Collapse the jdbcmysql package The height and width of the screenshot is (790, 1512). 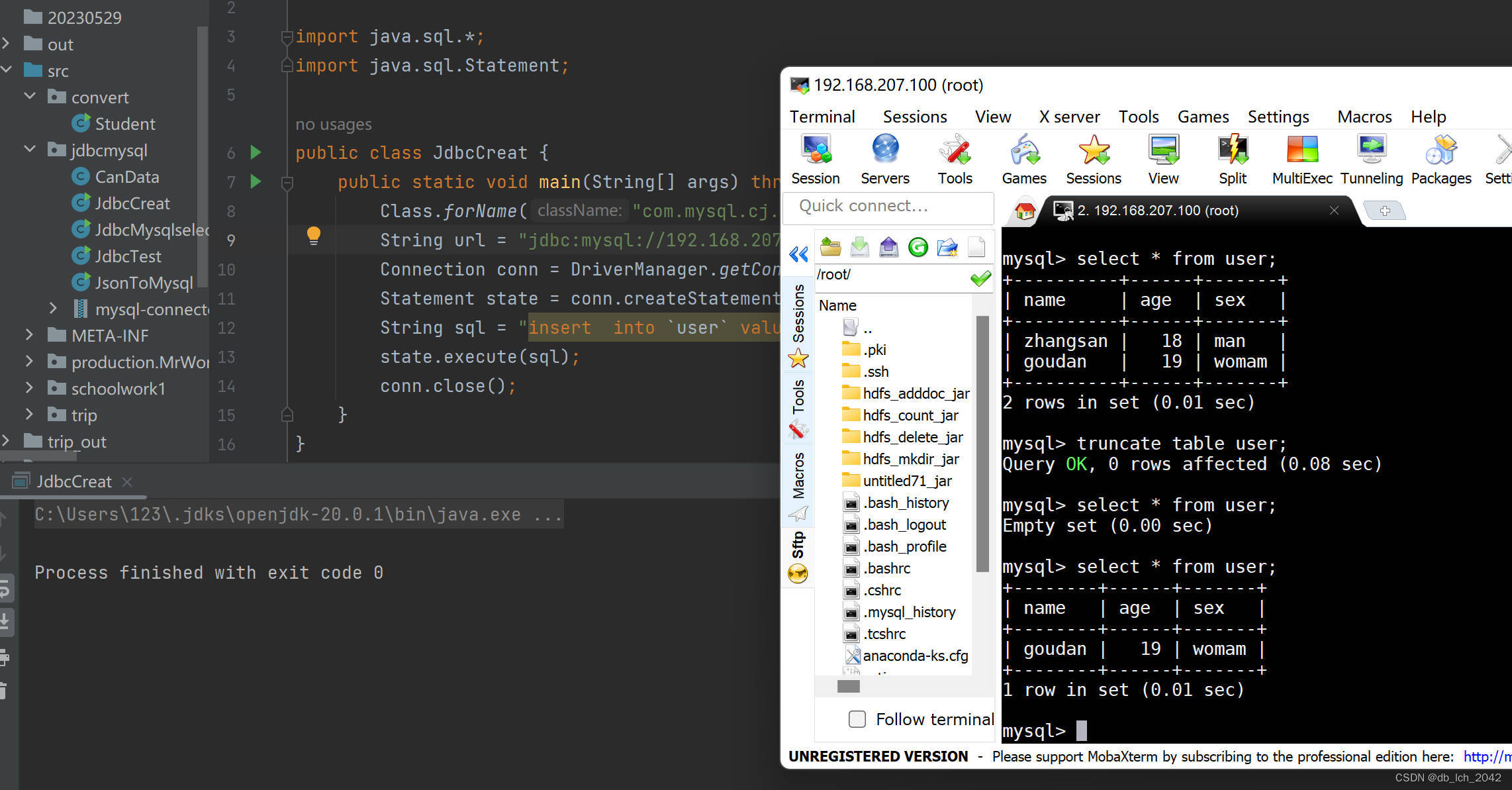(x=30, y=150)
